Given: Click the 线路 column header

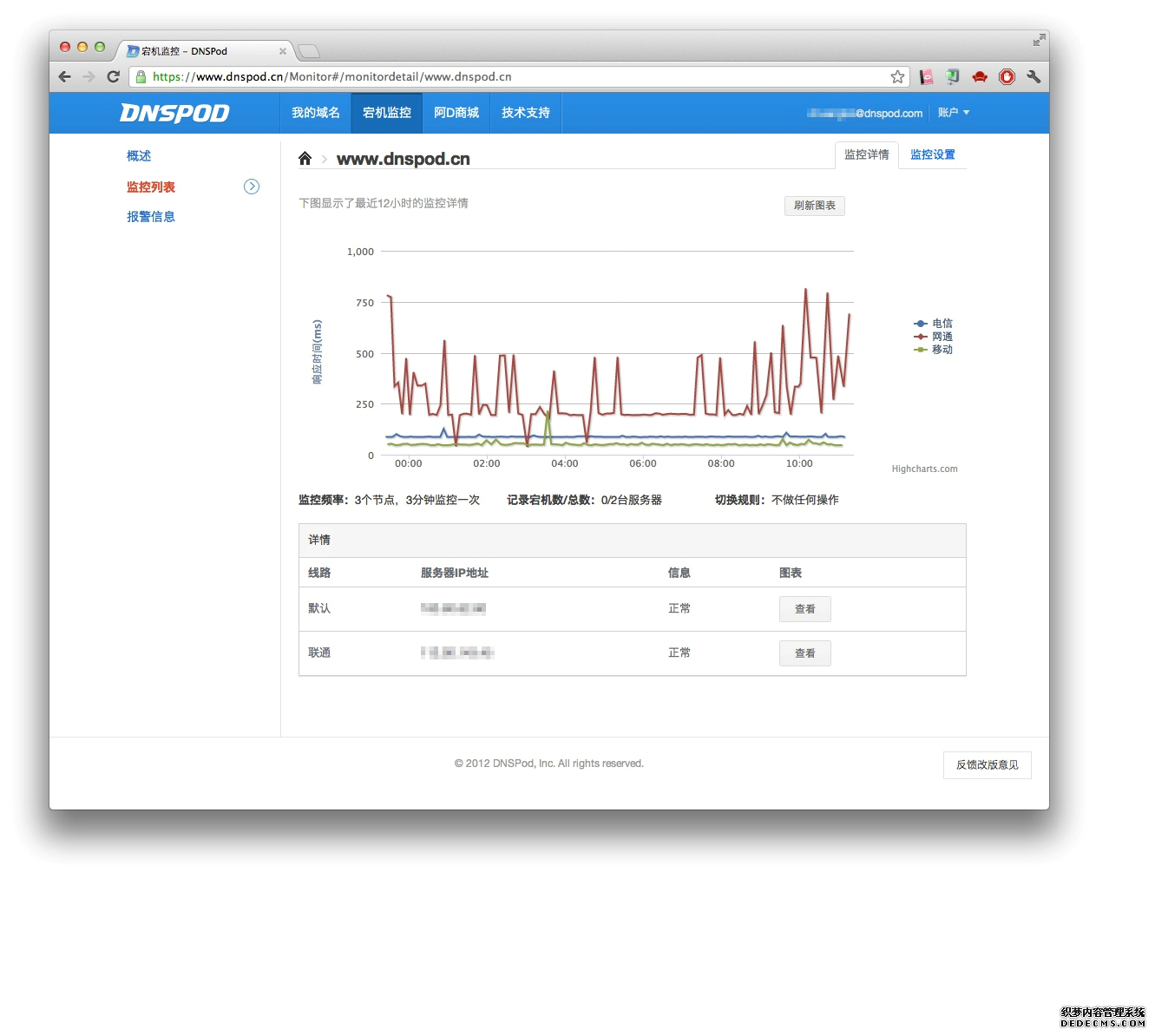Looking at the screenshot, I should click(319, 574).
